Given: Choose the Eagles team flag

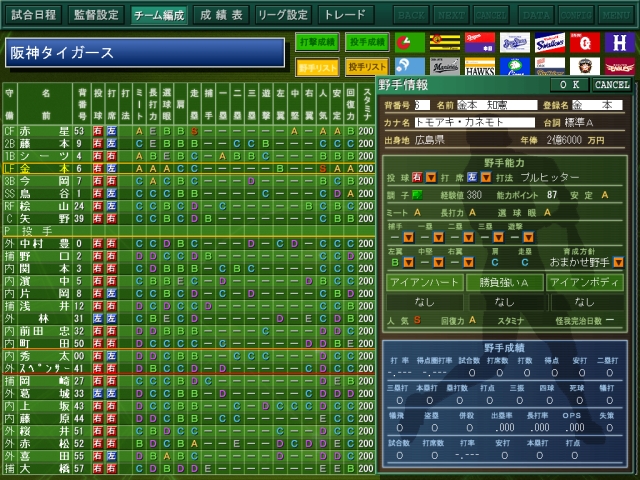Looking at the screenshot, I should point(620,67).
